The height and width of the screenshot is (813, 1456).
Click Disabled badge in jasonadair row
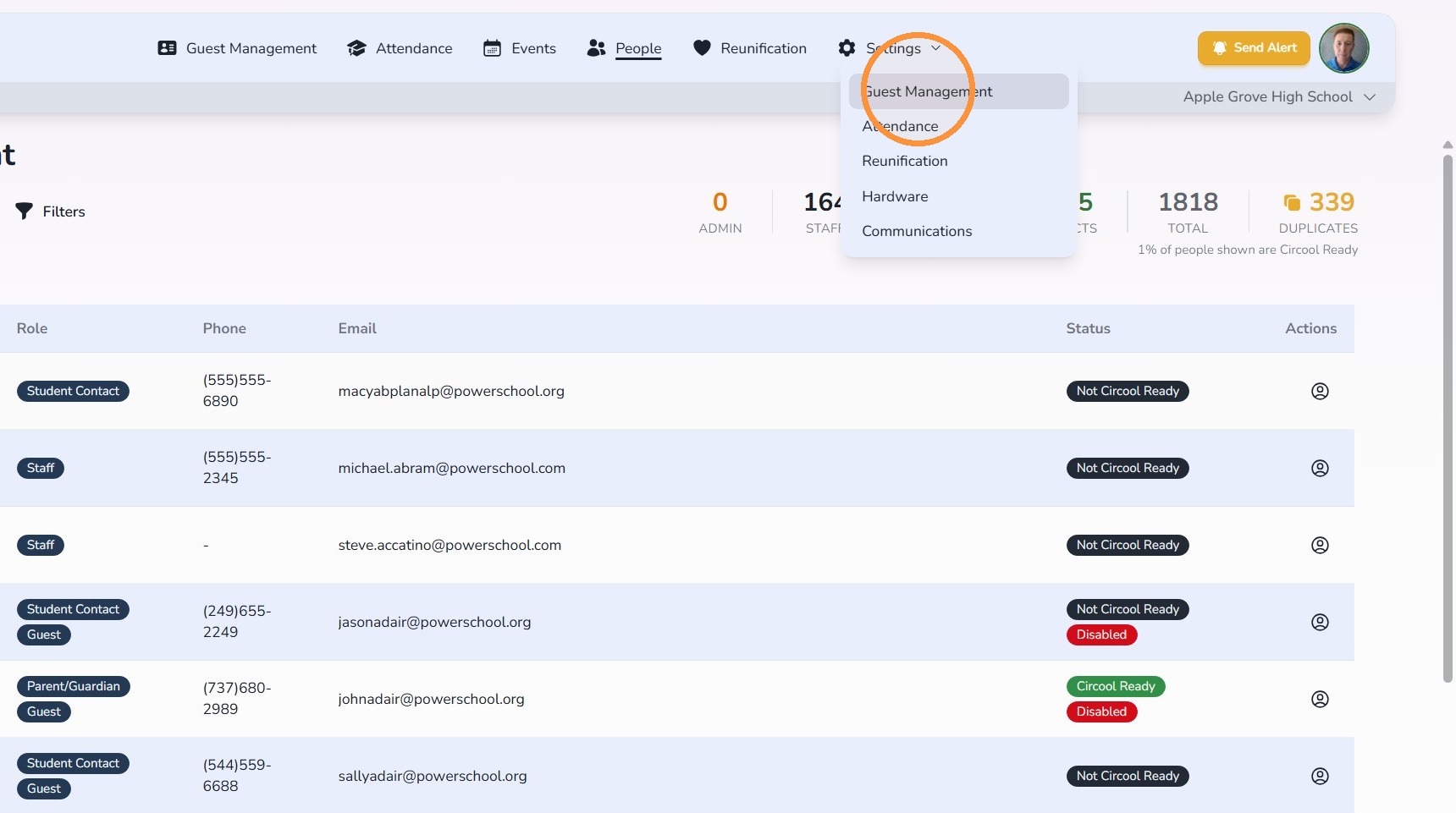pos(1101,634)
